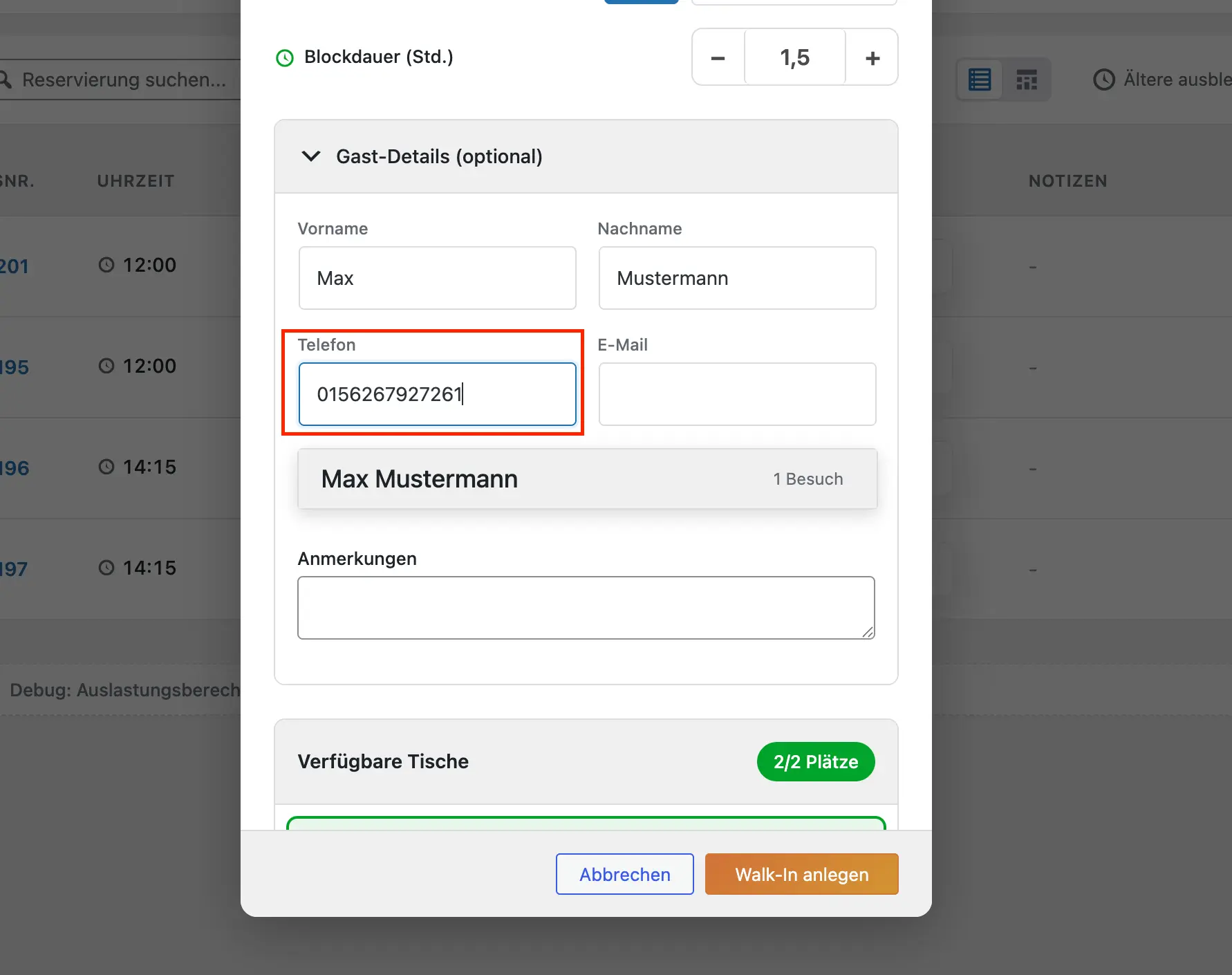Select Max Mustermann guest suggestion

tap(586, 479)
